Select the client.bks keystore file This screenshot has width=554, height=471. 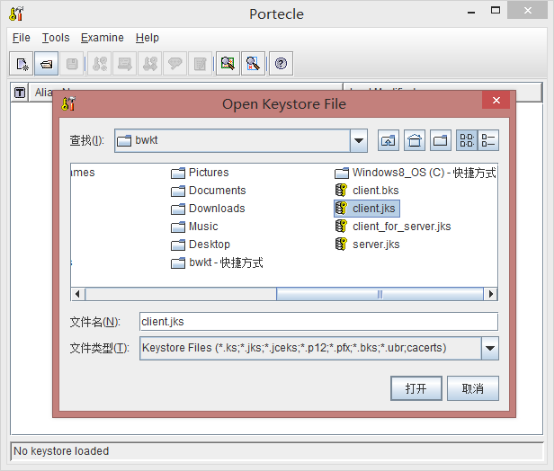(367, 190)
